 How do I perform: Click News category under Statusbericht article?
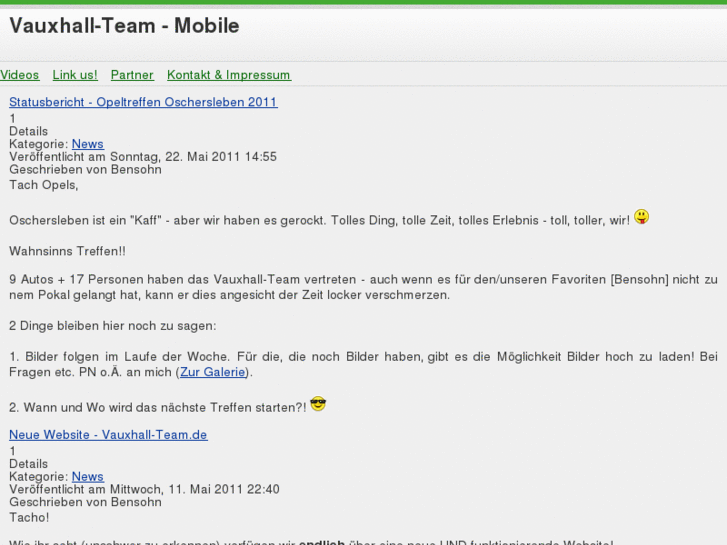88,144
